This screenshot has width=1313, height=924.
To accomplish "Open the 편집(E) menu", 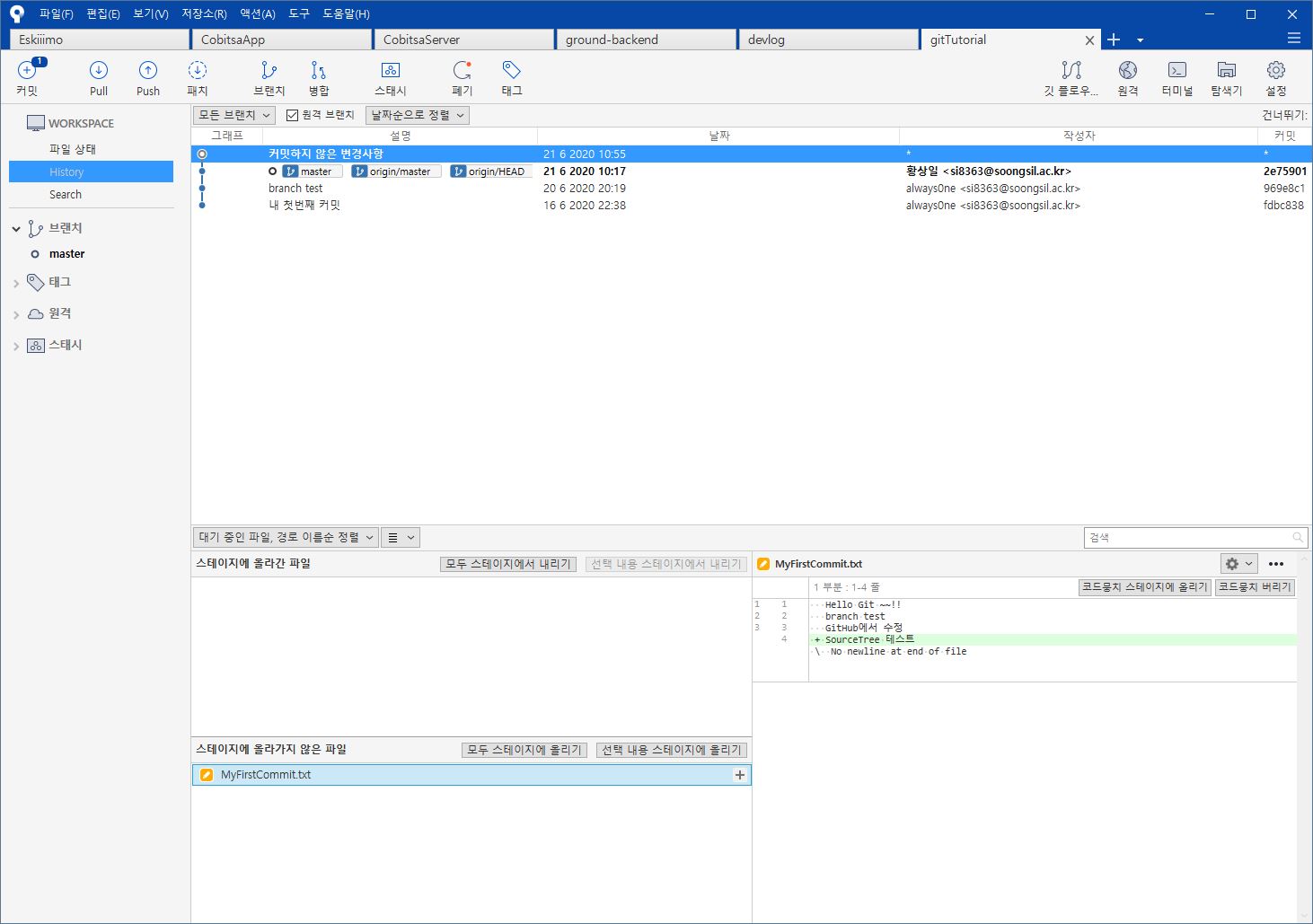I will pos(102,13).
